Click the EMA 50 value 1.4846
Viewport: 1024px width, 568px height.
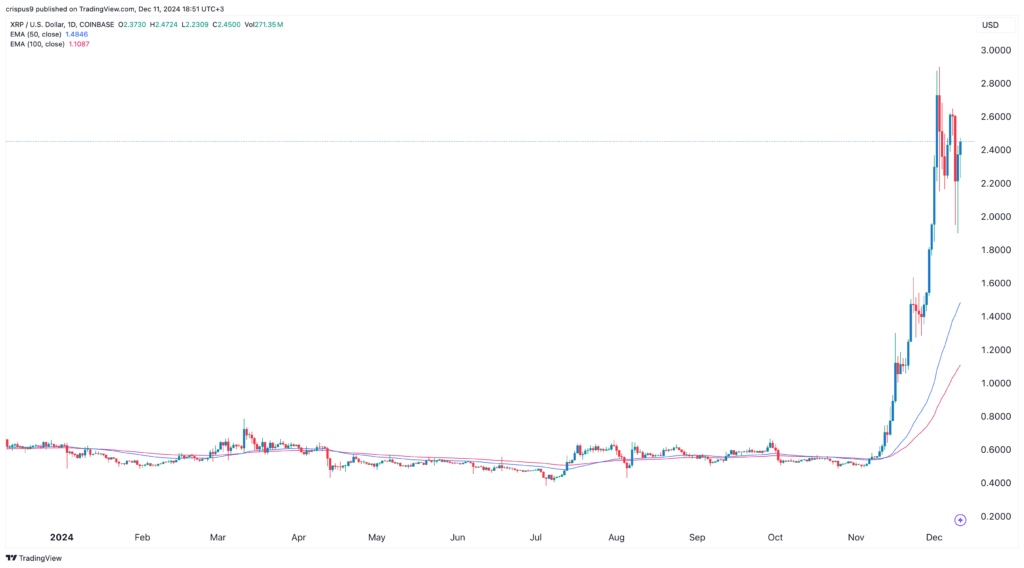pyautogui.click(x=76, y=35)
